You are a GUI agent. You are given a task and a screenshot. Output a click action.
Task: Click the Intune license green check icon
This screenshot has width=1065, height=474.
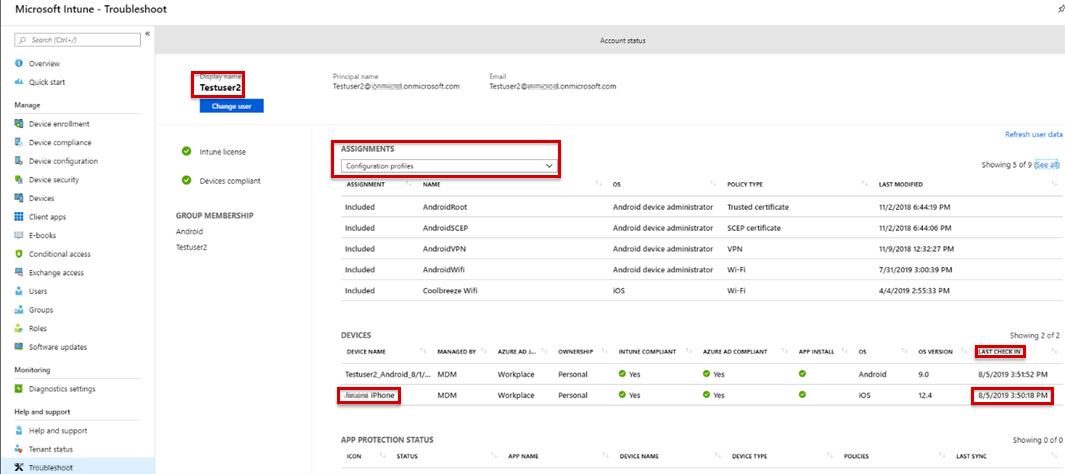point(186,151)
